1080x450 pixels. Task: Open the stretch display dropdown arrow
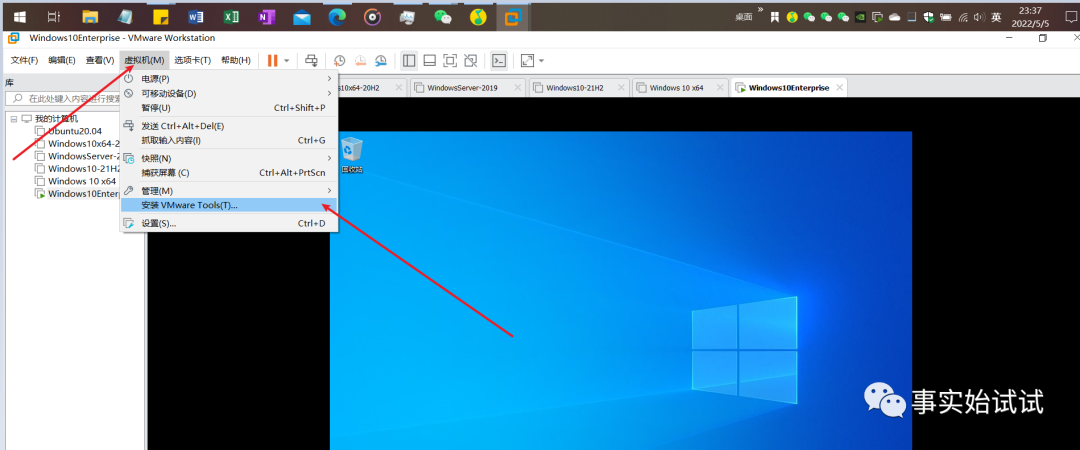pos(541,61)
